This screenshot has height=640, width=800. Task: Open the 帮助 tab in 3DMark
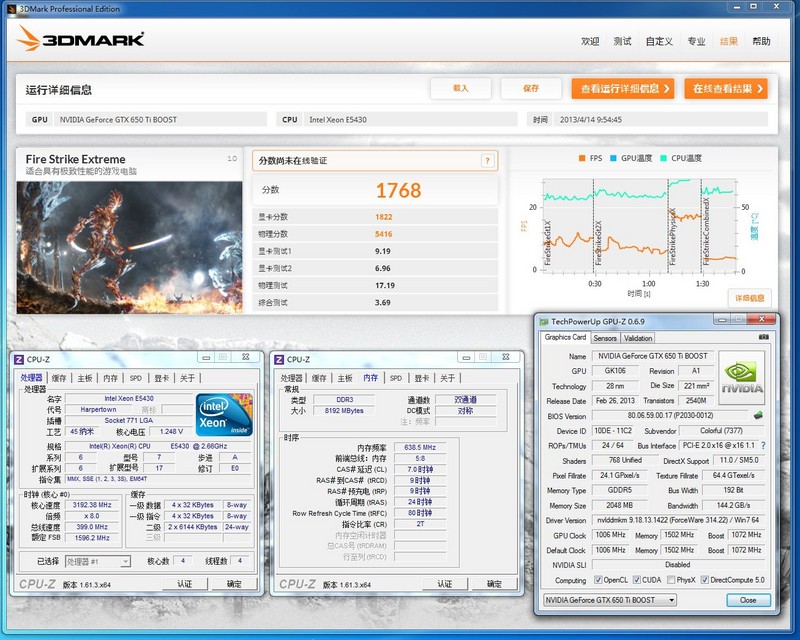(x=761, y=41)
